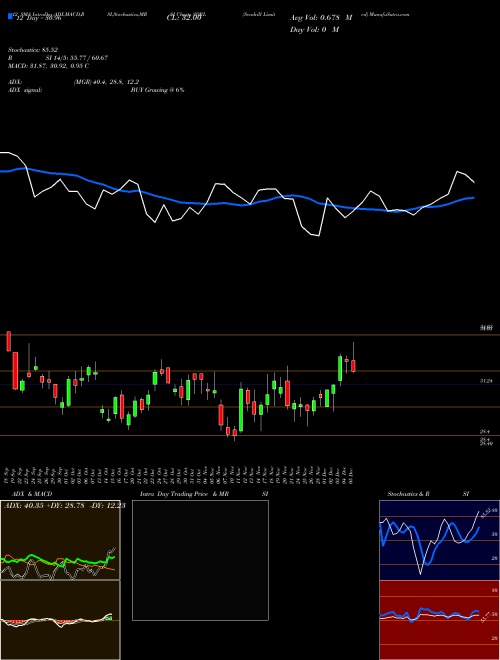500x660 pixels.
Task: Click the tall green breakout candle before the last two
Action: (340, 369)
